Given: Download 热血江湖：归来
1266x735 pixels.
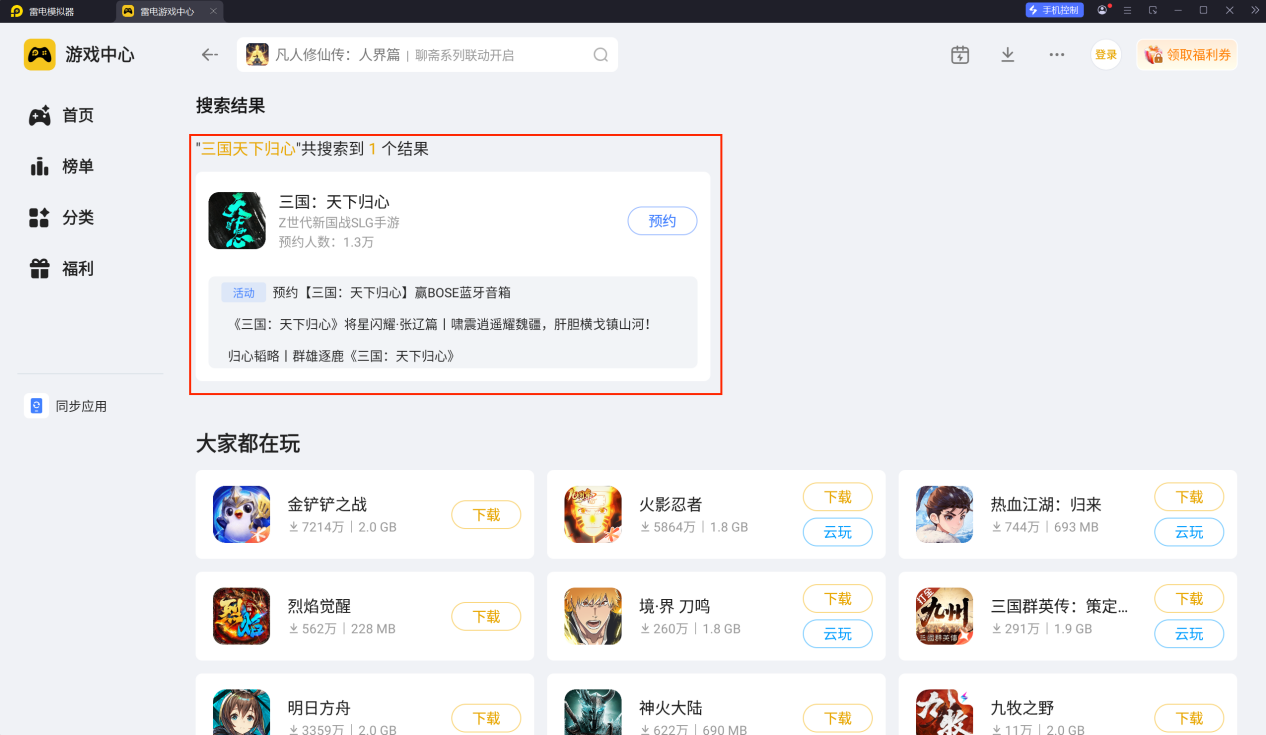Looking at the screenshot, I should (x=1189, y=497).
